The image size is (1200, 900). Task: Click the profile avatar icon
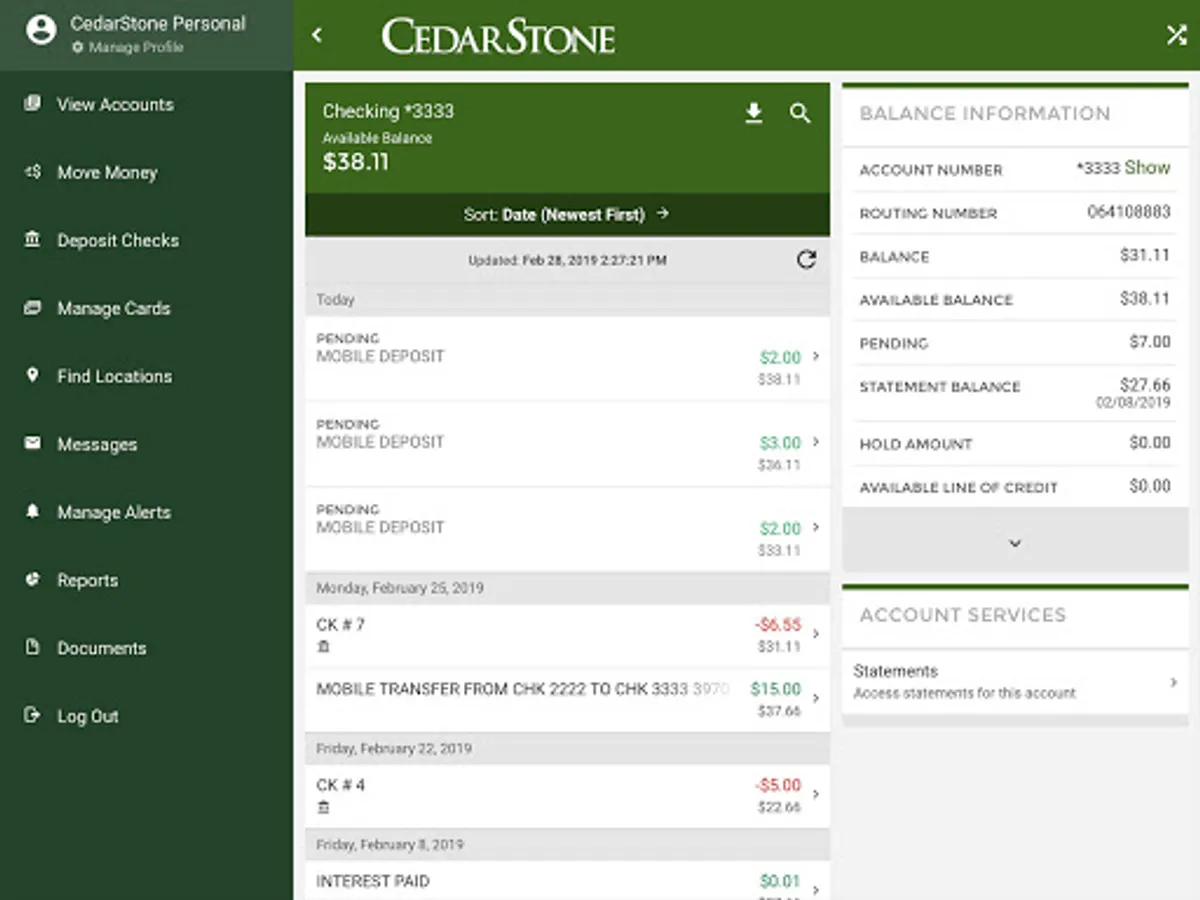pos(41,30)
